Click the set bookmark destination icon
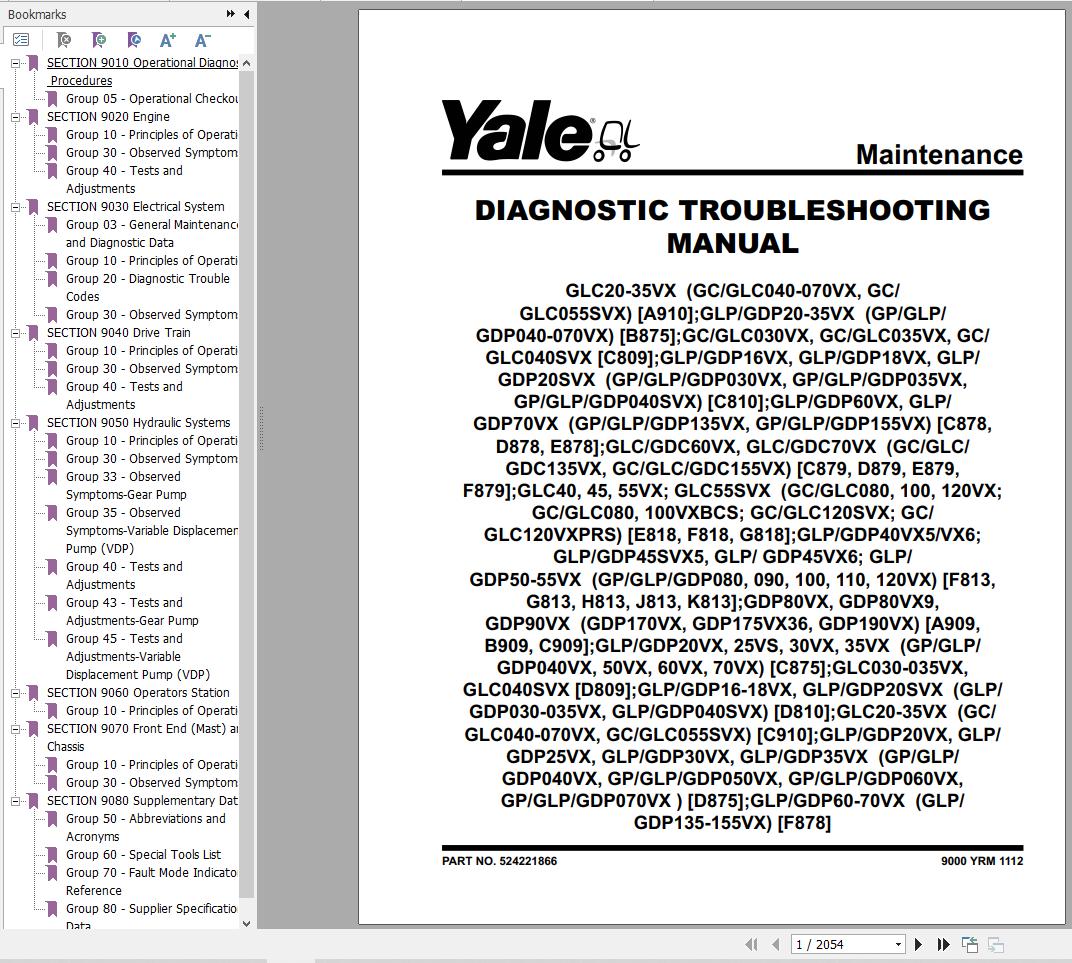This screenshot has height=963, width=1072. click(134, 40)
